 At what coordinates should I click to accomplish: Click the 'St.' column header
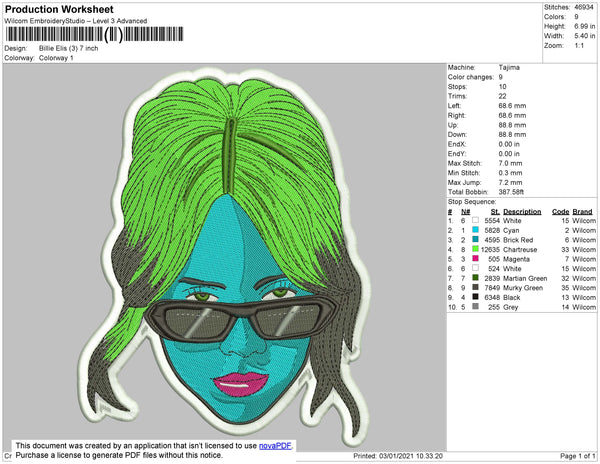495,212
